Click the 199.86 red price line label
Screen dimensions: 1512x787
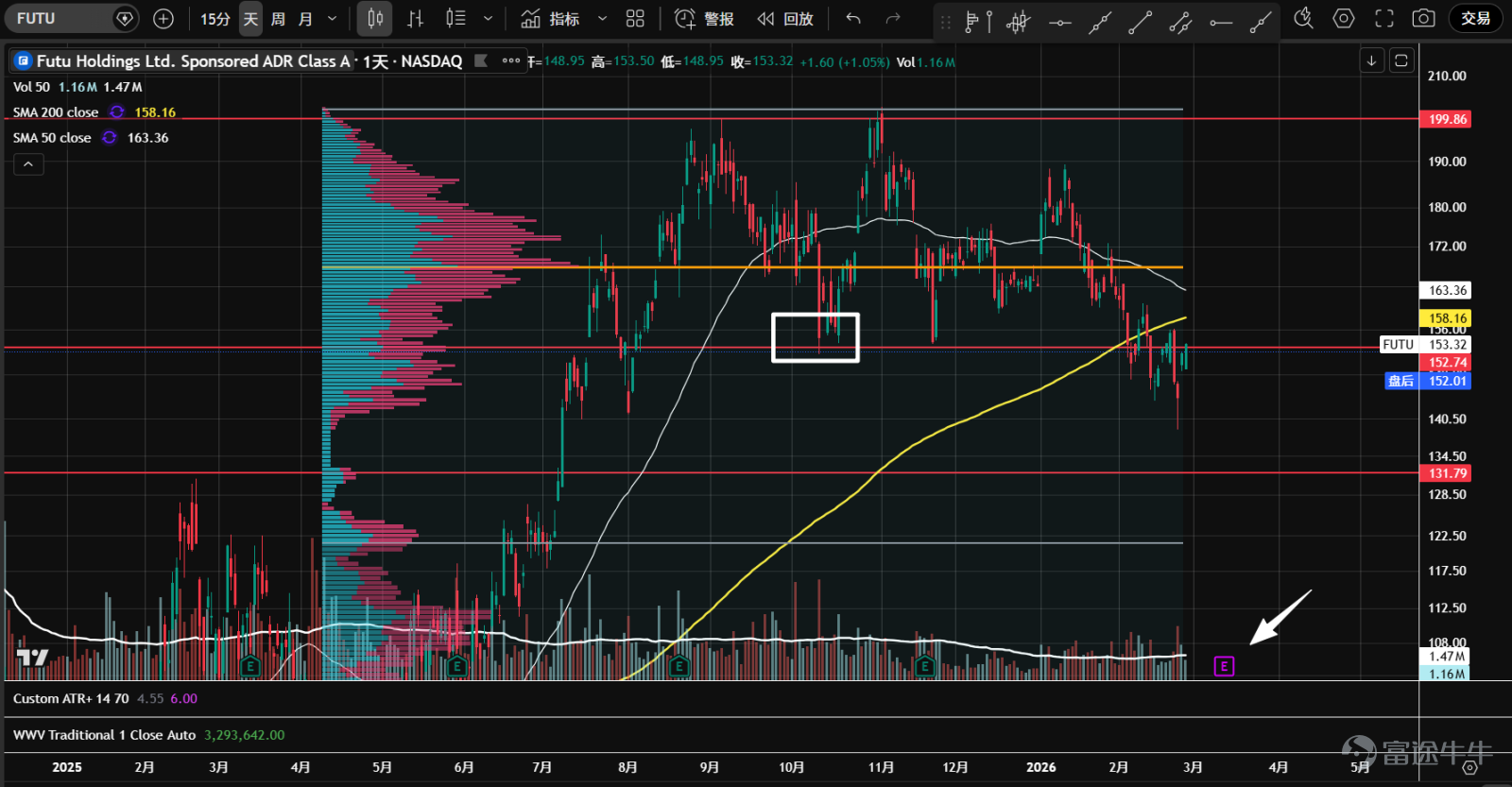(1447, 119)
